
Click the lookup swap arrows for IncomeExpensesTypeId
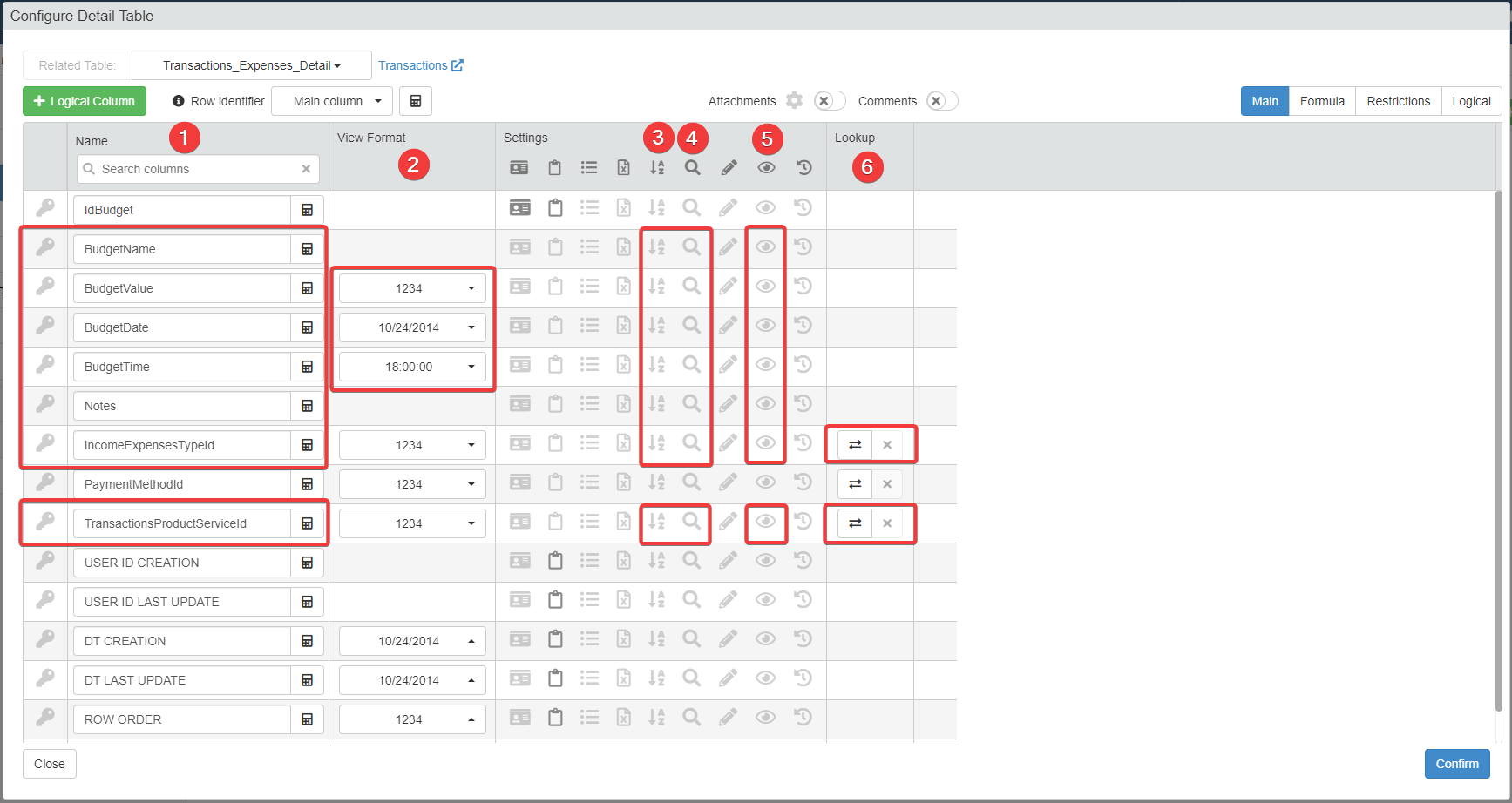click(855, 445)
